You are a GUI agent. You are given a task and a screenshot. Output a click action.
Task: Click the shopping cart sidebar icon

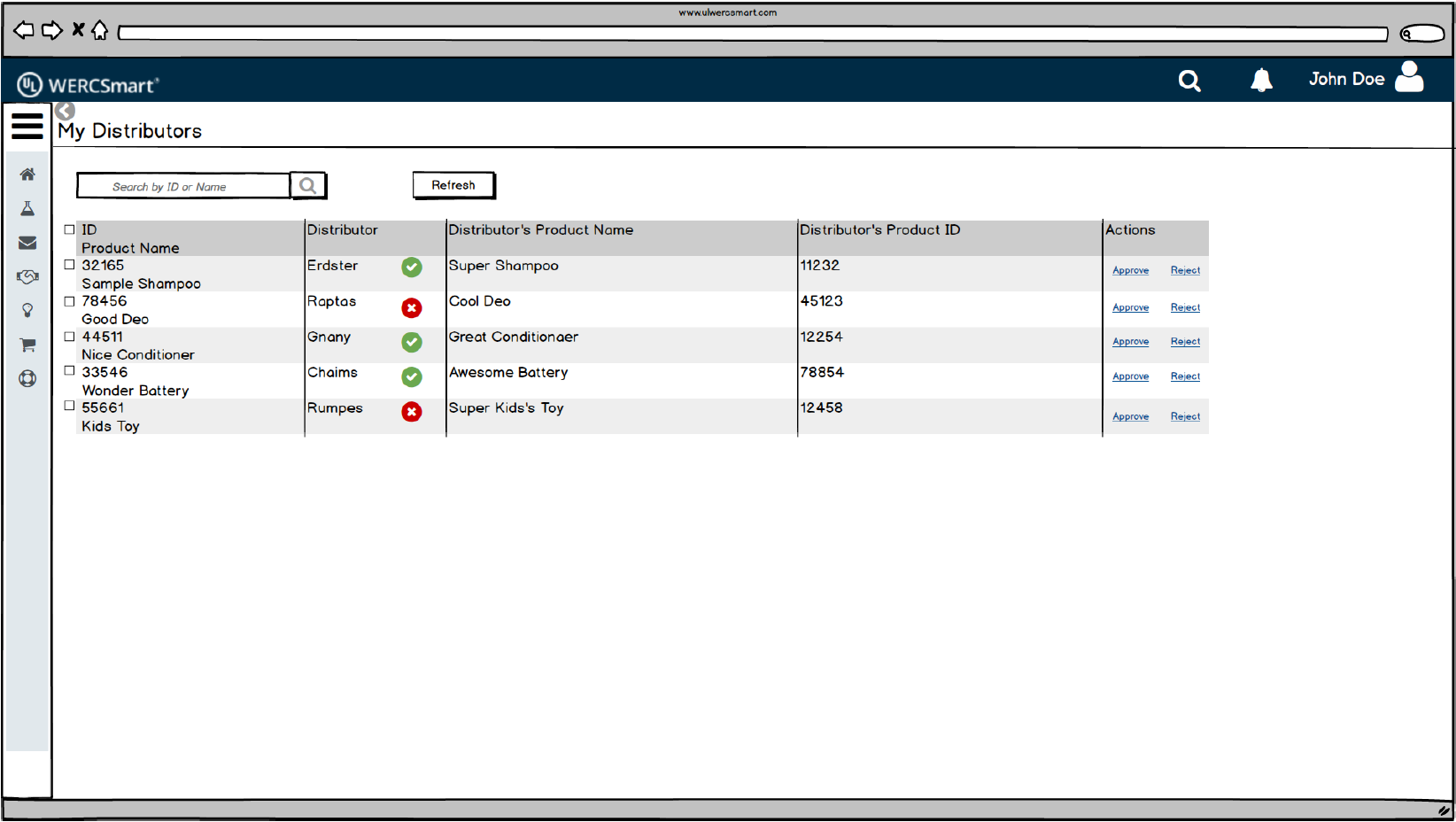[27, 345]
